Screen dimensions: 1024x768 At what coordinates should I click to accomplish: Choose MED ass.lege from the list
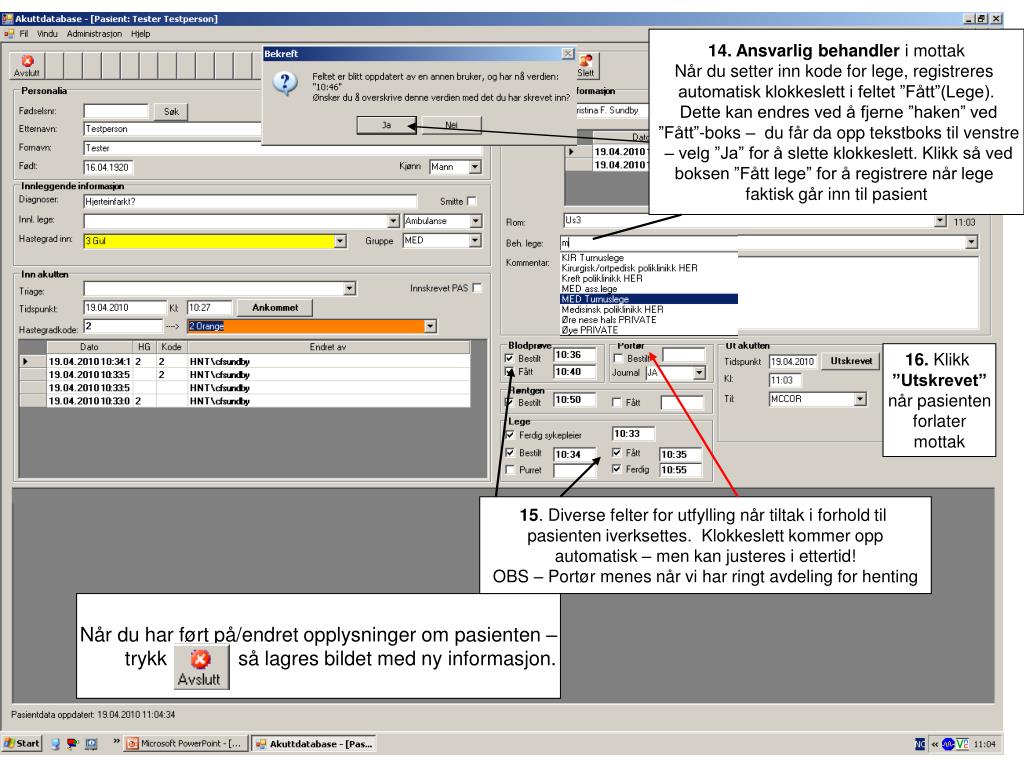pyautogui.click(x=649, y=289)
